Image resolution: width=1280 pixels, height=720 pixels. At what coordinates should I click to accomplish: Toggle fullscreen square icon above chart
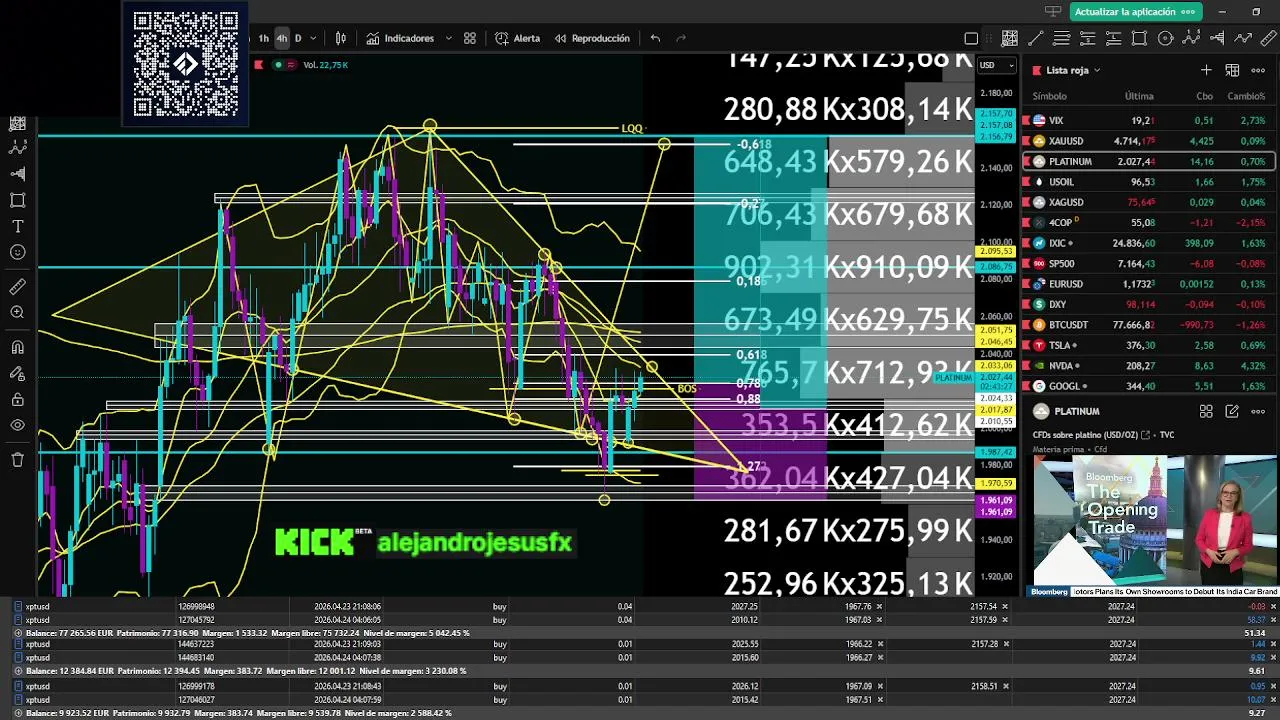[x=971, y=38]
